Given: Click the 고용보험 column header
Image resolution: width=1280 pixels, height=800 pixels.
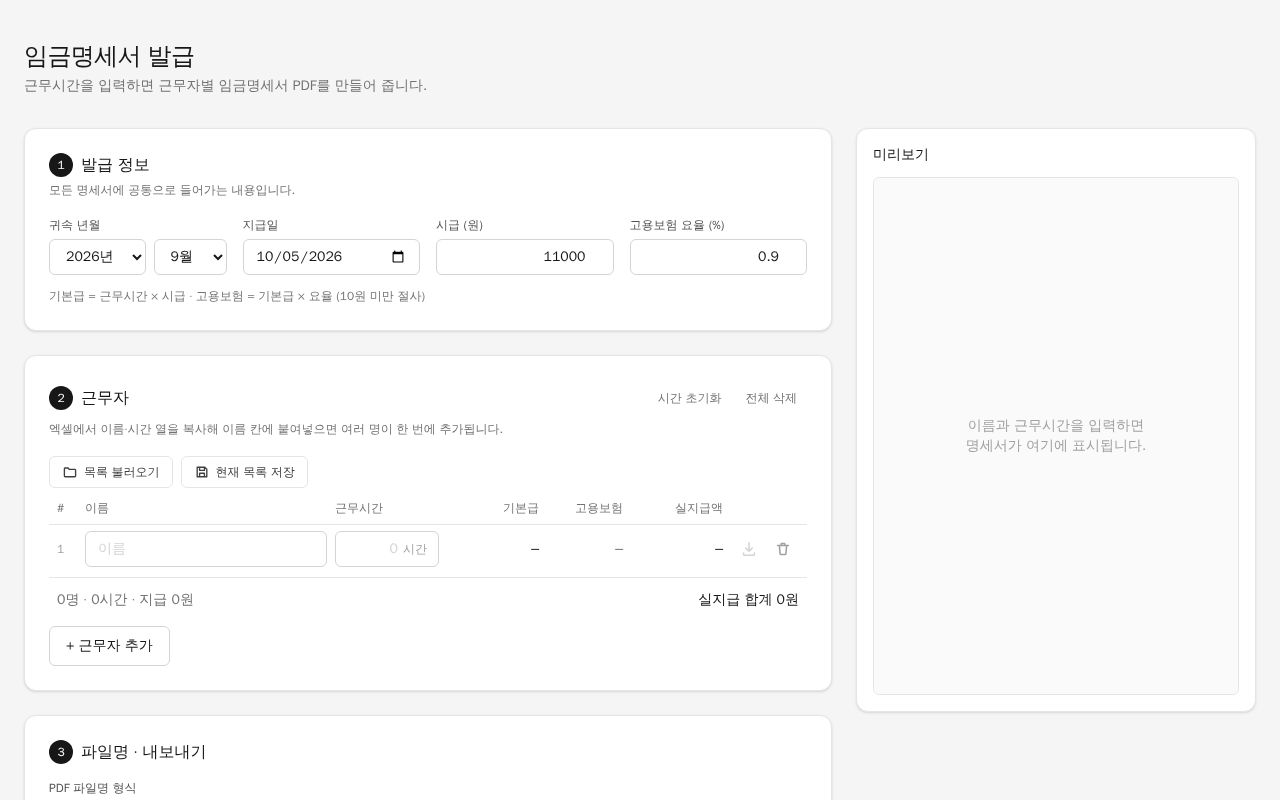Looking at the screenshot, I should pos(599,508).
